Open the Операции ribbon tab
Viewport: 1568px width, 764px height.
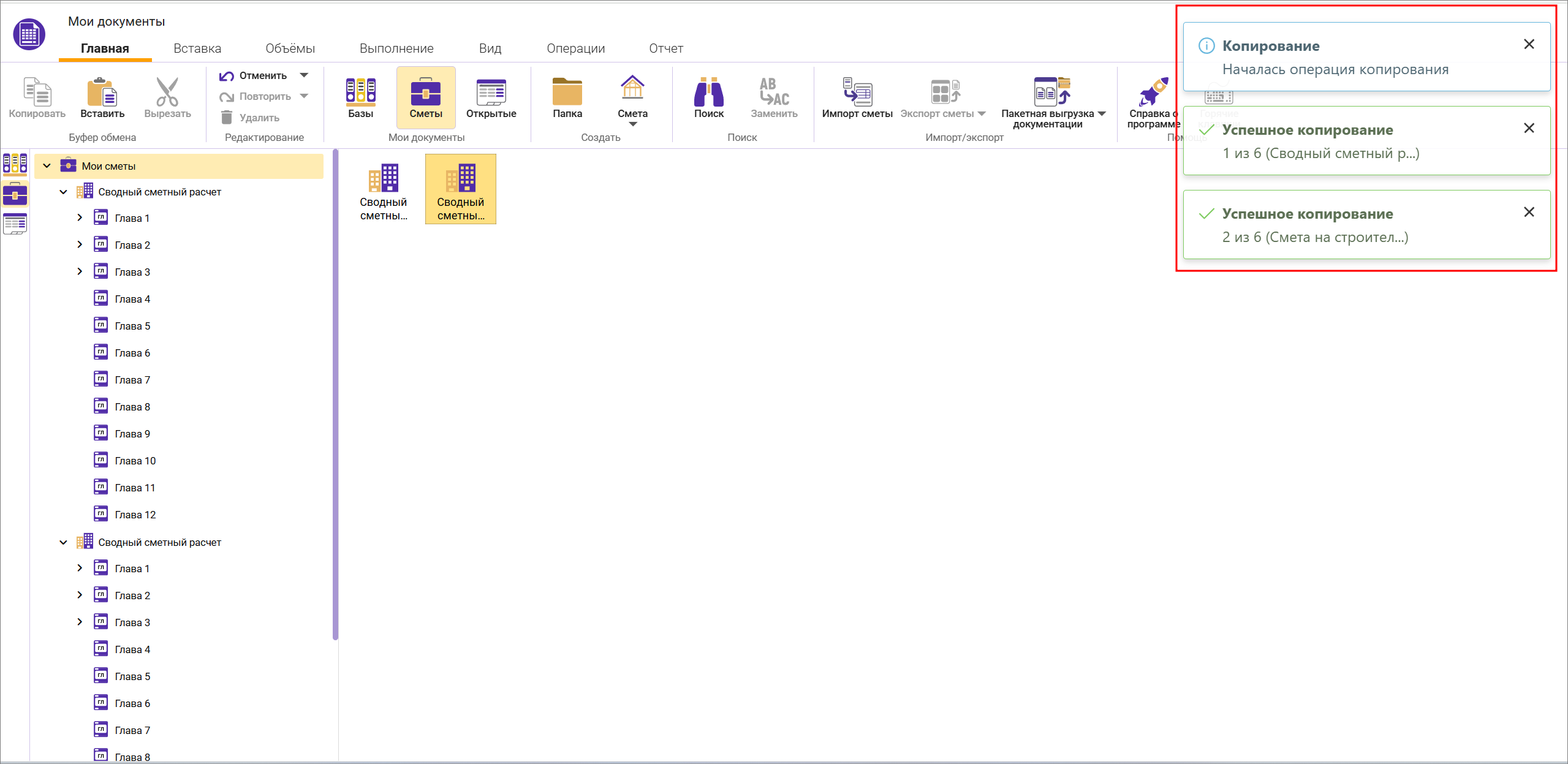click(575, 48)
